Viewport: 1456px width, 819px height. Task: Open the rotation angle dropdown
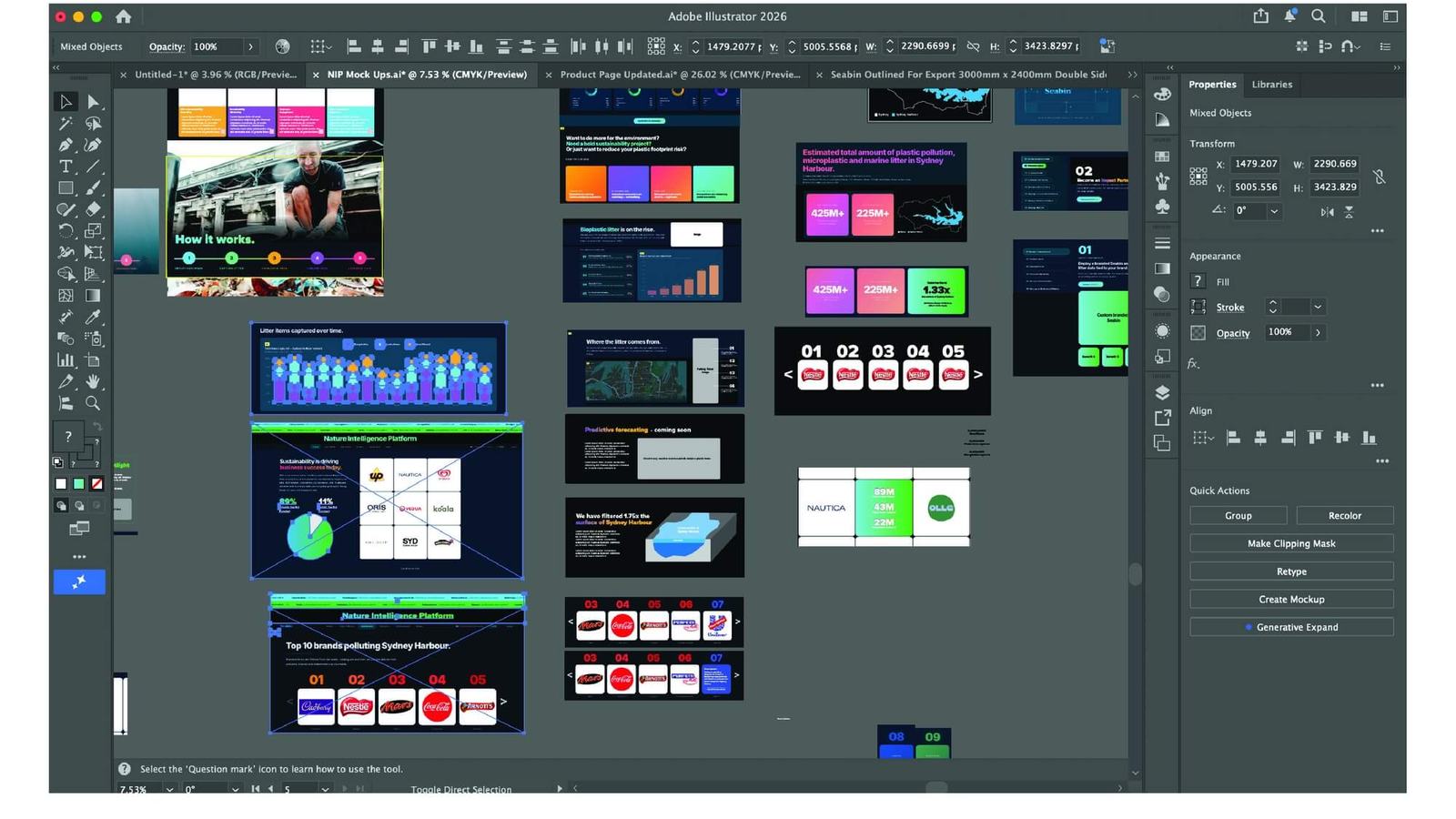point(1274,211)
